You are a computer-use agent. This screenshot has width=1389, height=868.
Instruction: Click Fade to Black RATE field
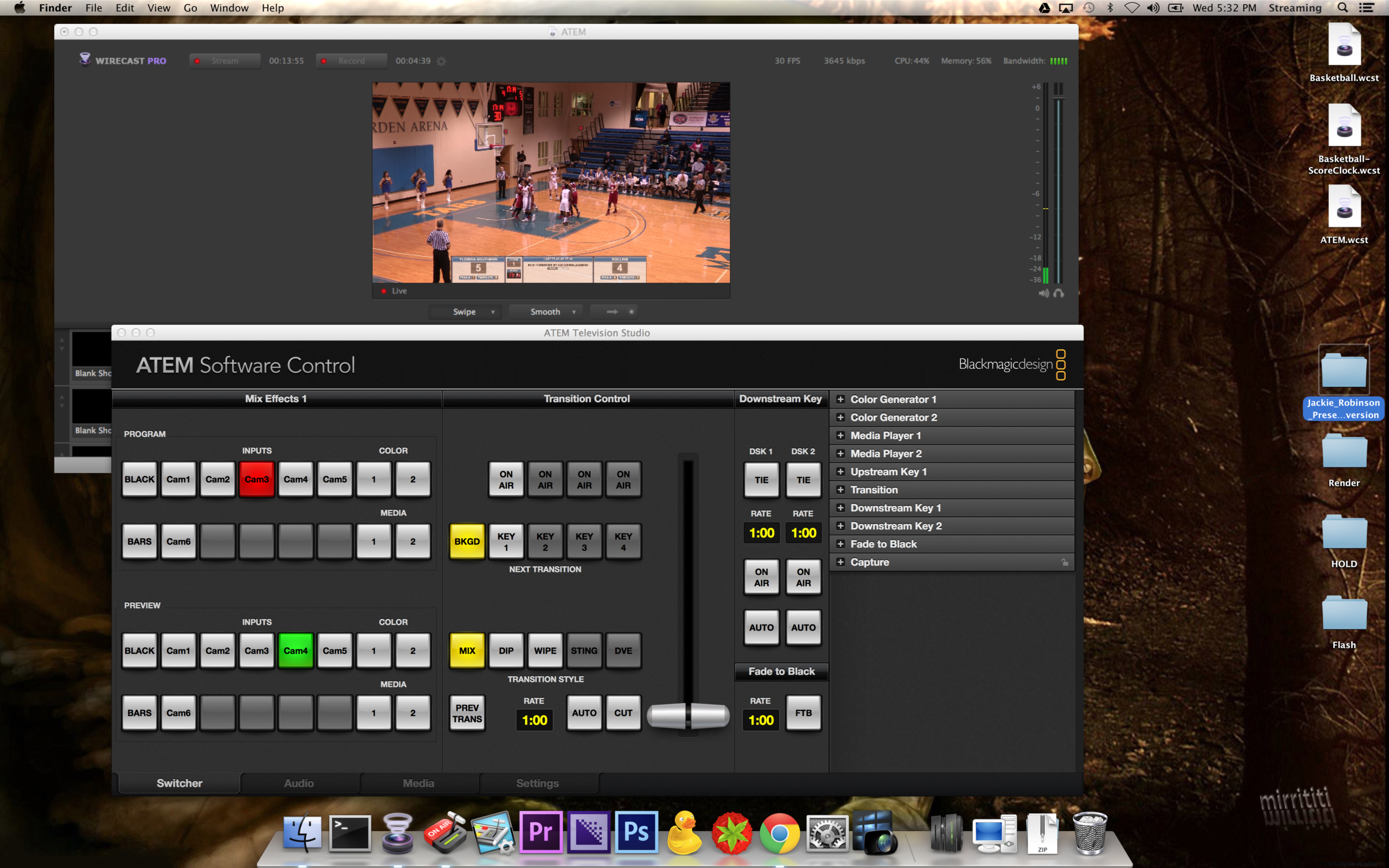click(x=761, y=720)
